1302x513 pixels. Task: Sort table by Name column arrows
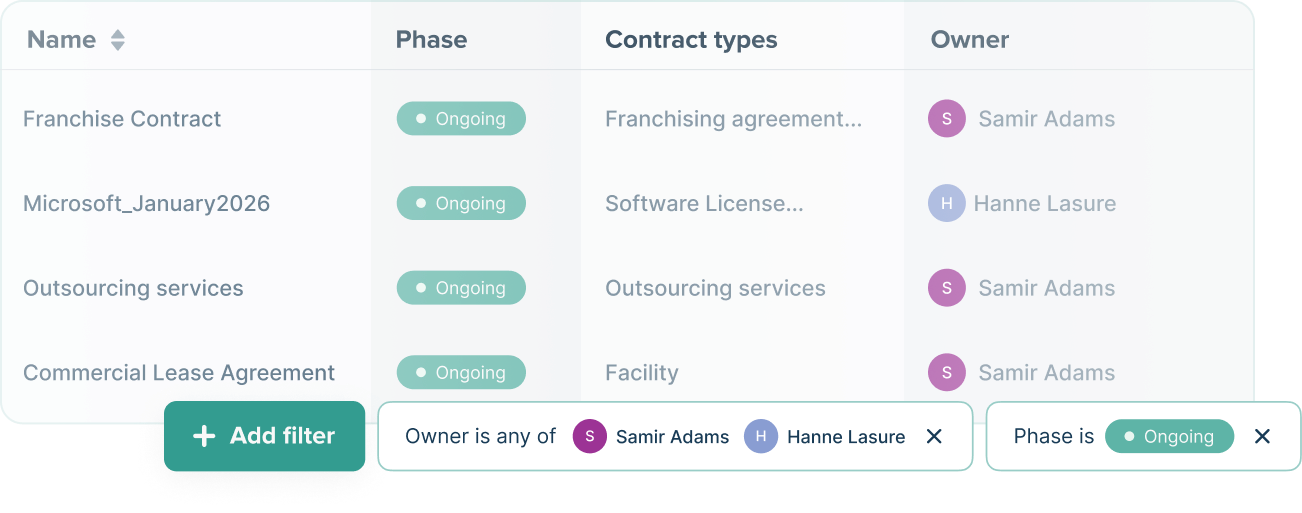118,40
